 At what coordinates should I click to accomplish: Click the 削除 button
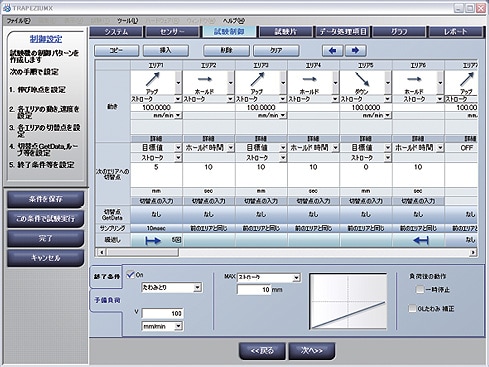(x=226, y=51)
